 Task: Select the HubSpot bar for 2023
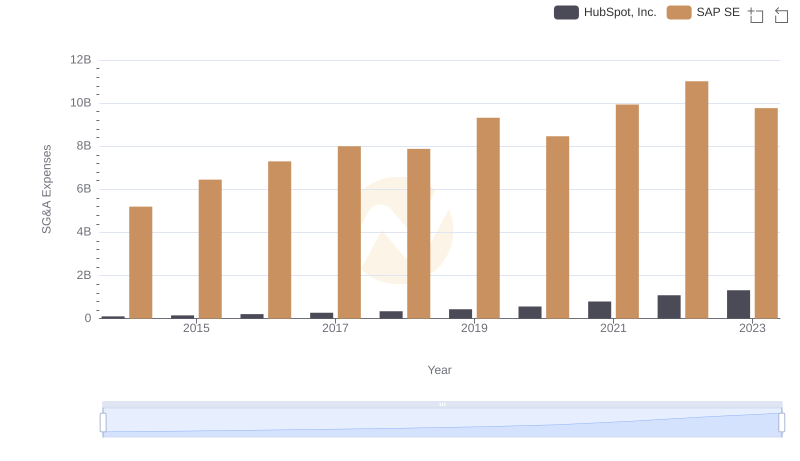[738, 304]
